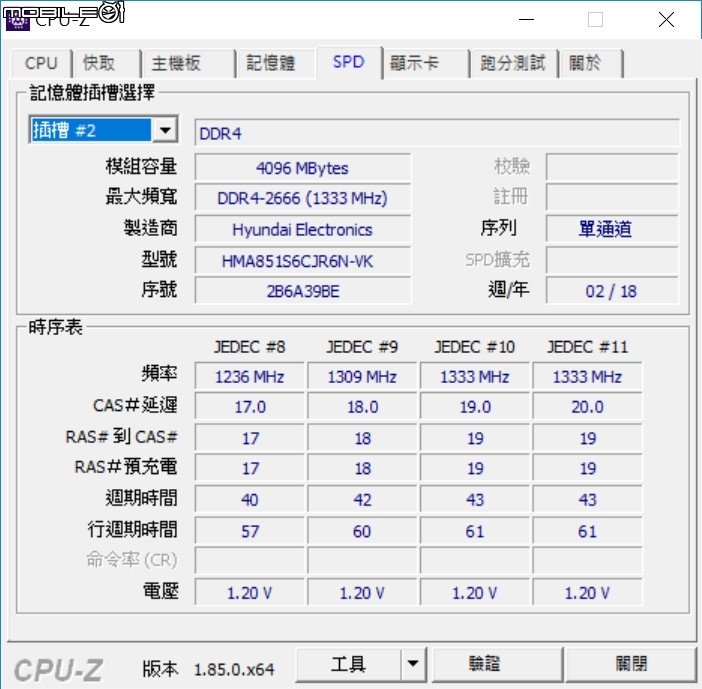Click the 模組容量 label
Viewport: 702px width, 689px height.
tap(141, 166)
